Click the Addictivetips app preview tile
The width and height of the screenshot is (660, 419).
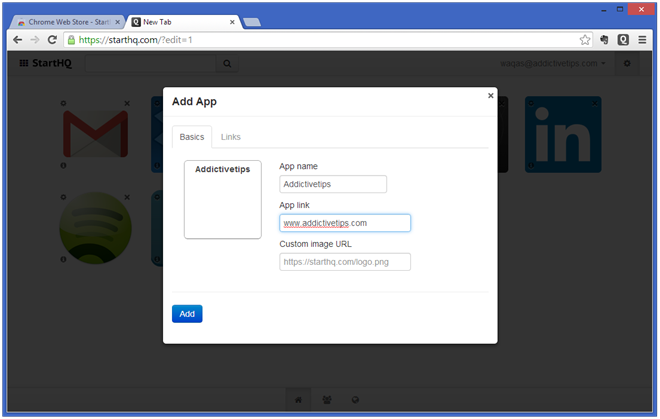tap(223, 199)
